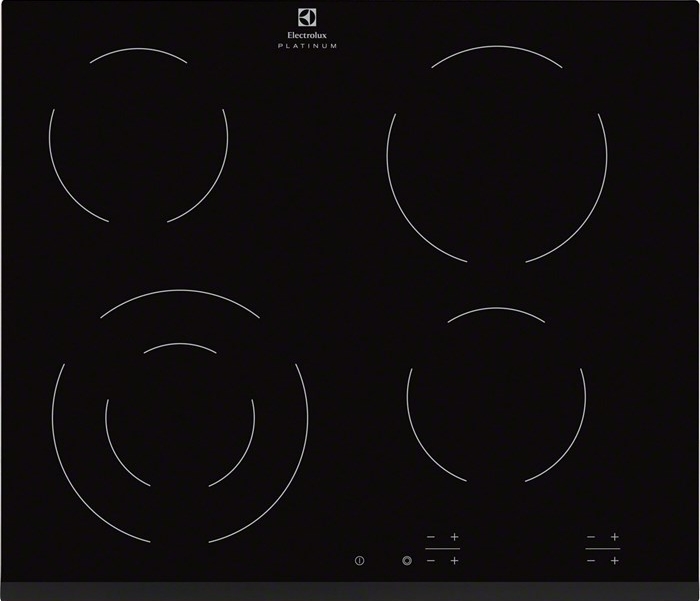700x601 pixels.
Task: Tap lower plus in left control pair
Action: point(454,560)
